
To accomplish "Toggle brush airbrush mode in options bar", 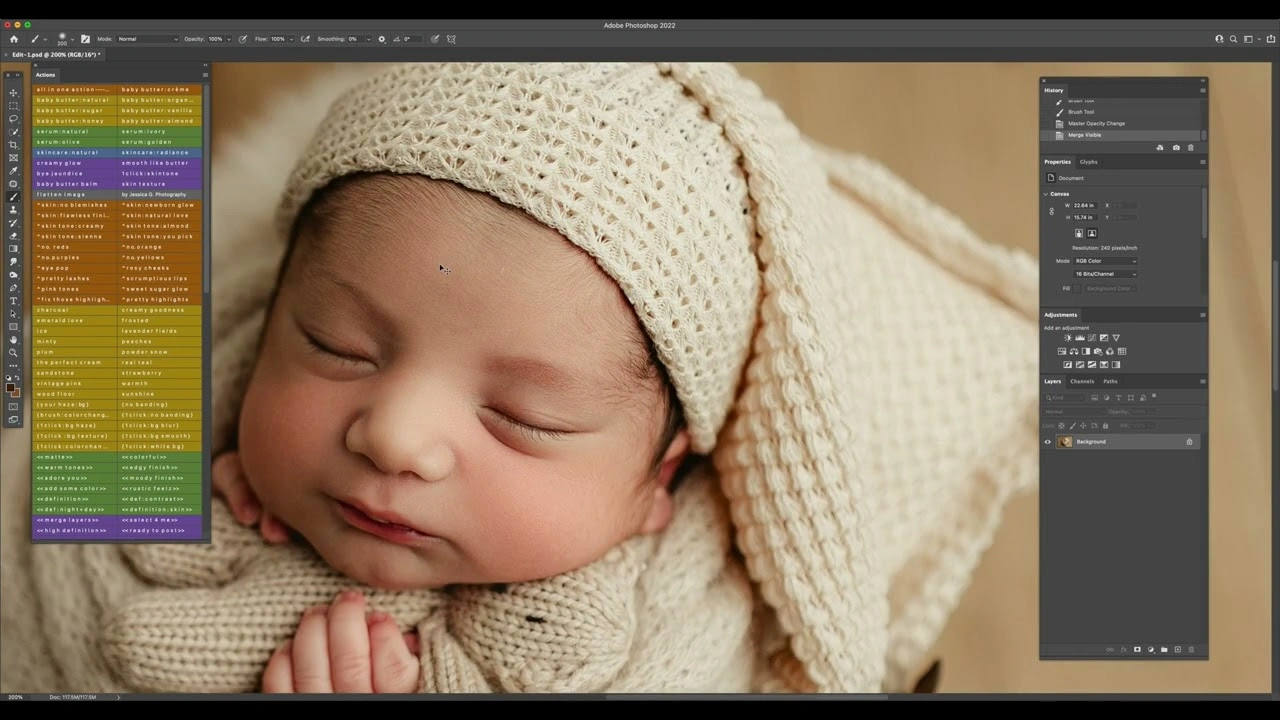I will click(x=305, y=39).
